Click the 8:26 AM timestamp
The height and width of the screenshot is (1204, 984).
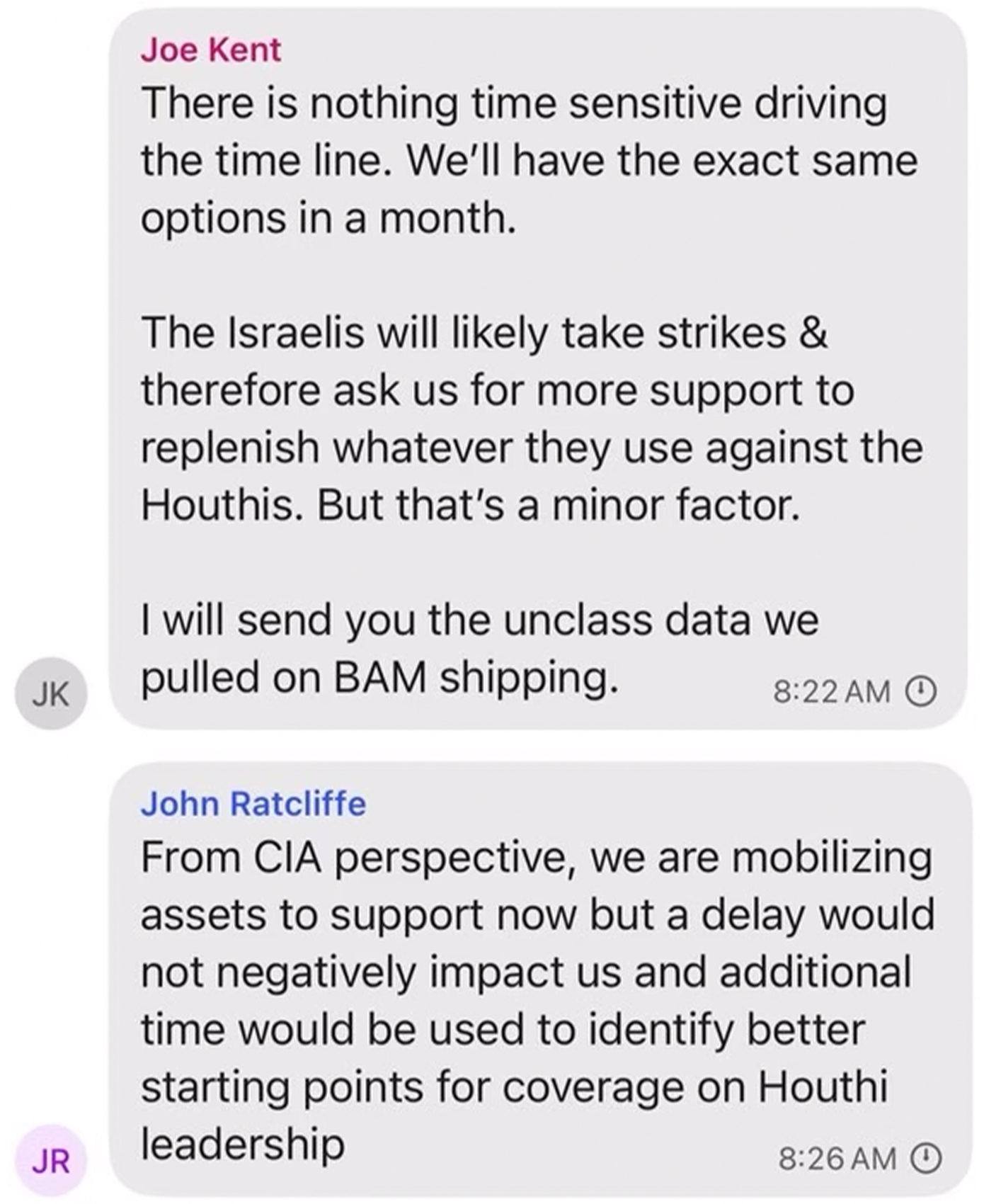pyautogui.click(x=837, y=1159)
